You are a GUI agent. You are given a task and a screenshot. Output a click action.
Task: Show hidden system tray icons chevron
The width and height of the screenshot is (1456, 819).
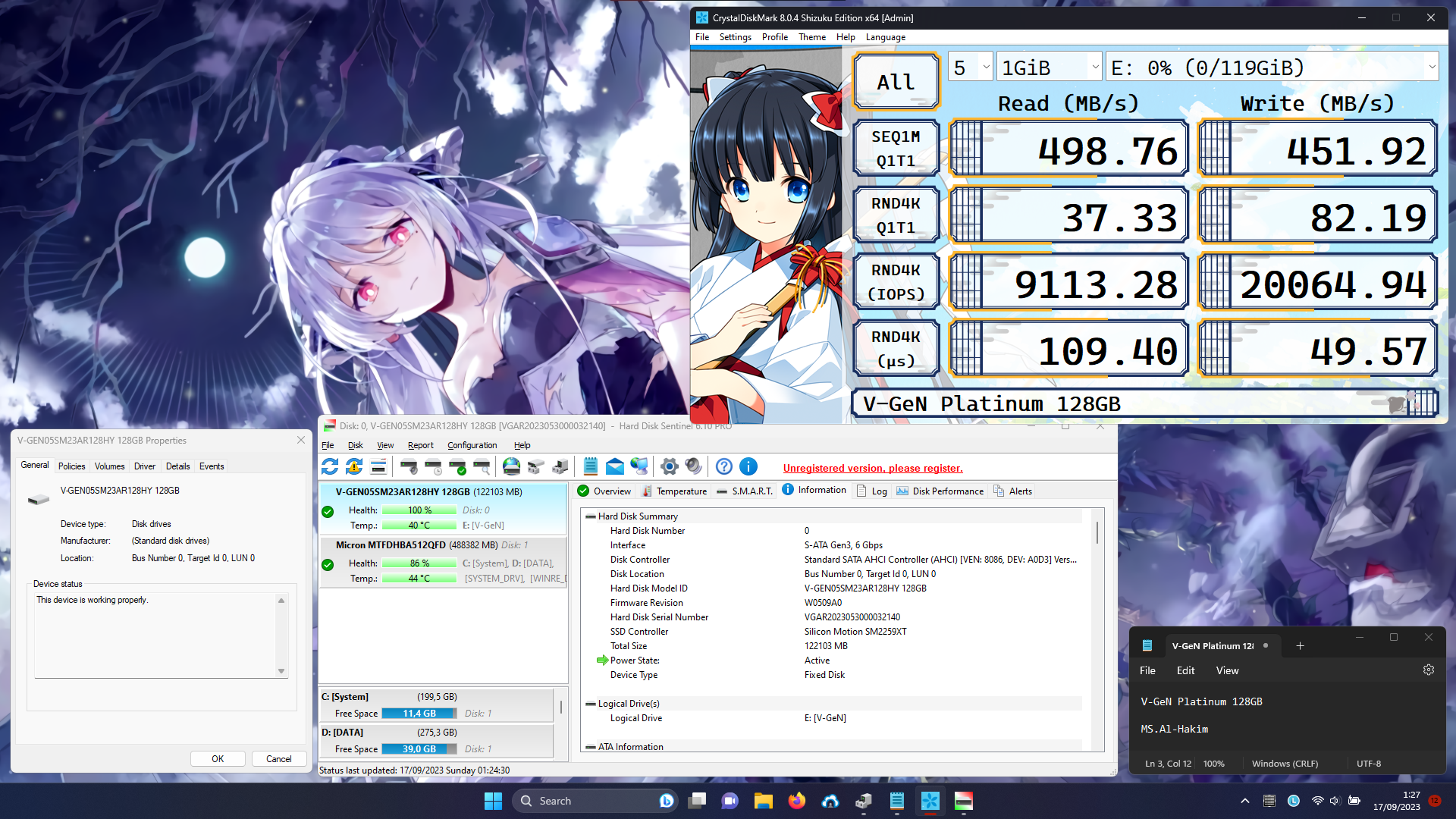tap(1245, 801)
